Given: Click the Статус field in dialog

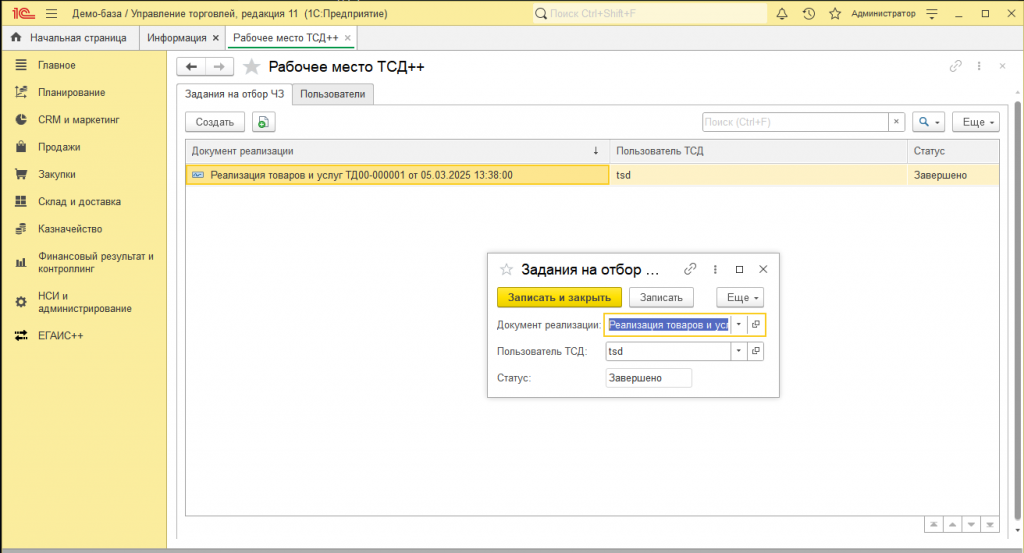Looking at the screenshot, I should pos(648,378).
